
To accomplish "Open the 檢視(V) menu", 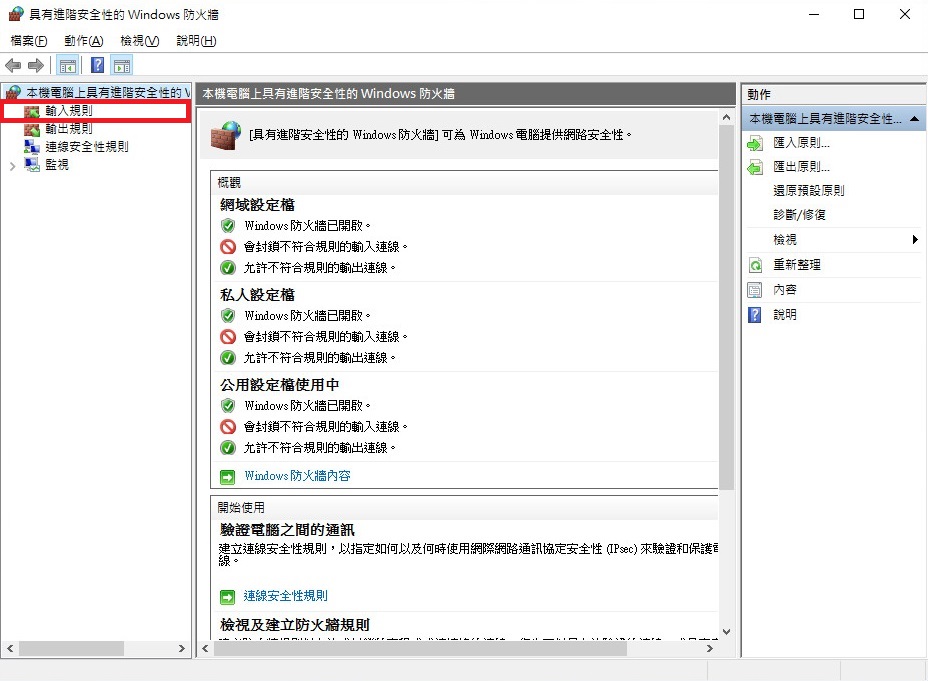I will 140,41.
